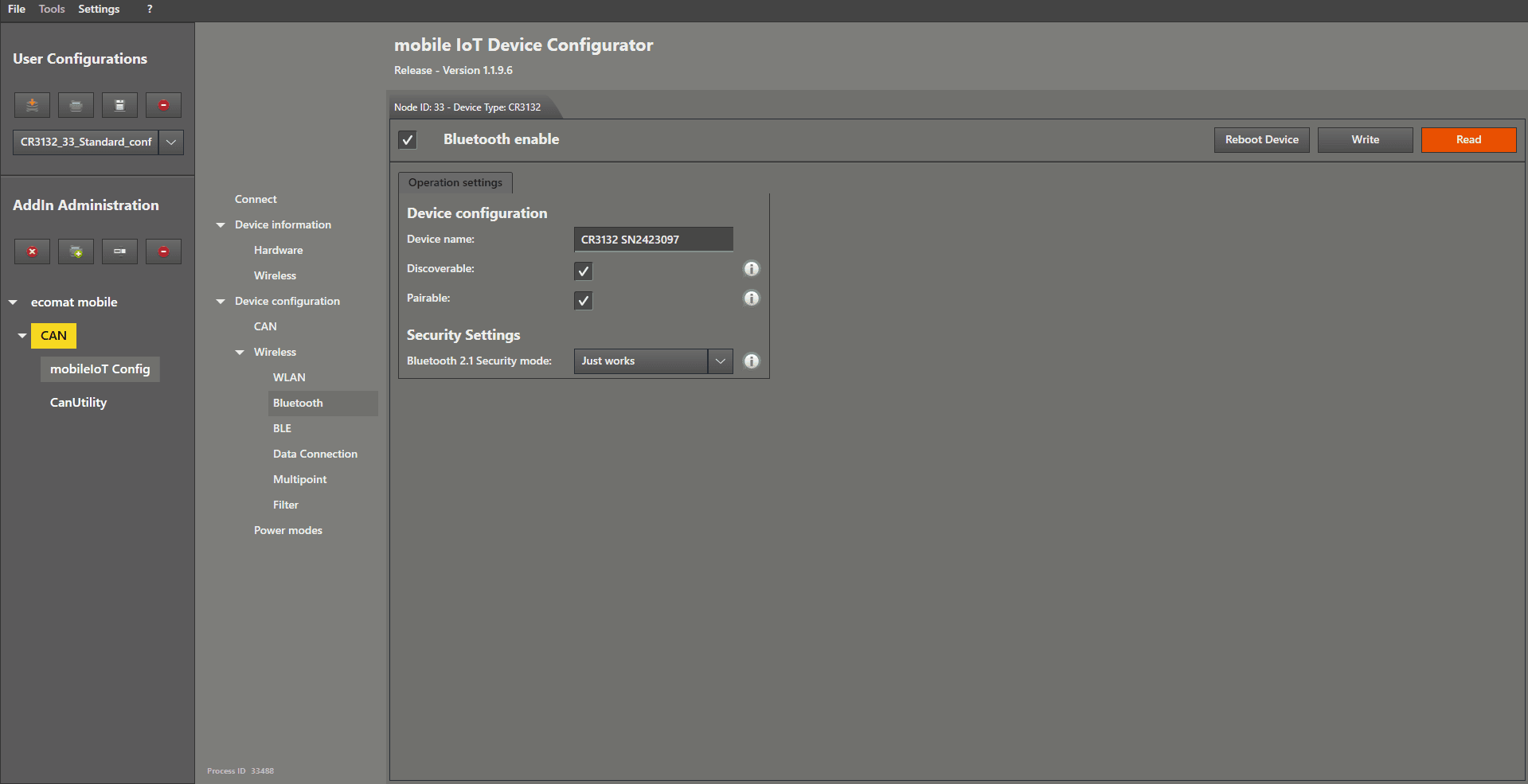Click the save floppy disk icon in User Configurations
The width and height of the screenshot is (1528, 784).
click(x=119, y=105)
